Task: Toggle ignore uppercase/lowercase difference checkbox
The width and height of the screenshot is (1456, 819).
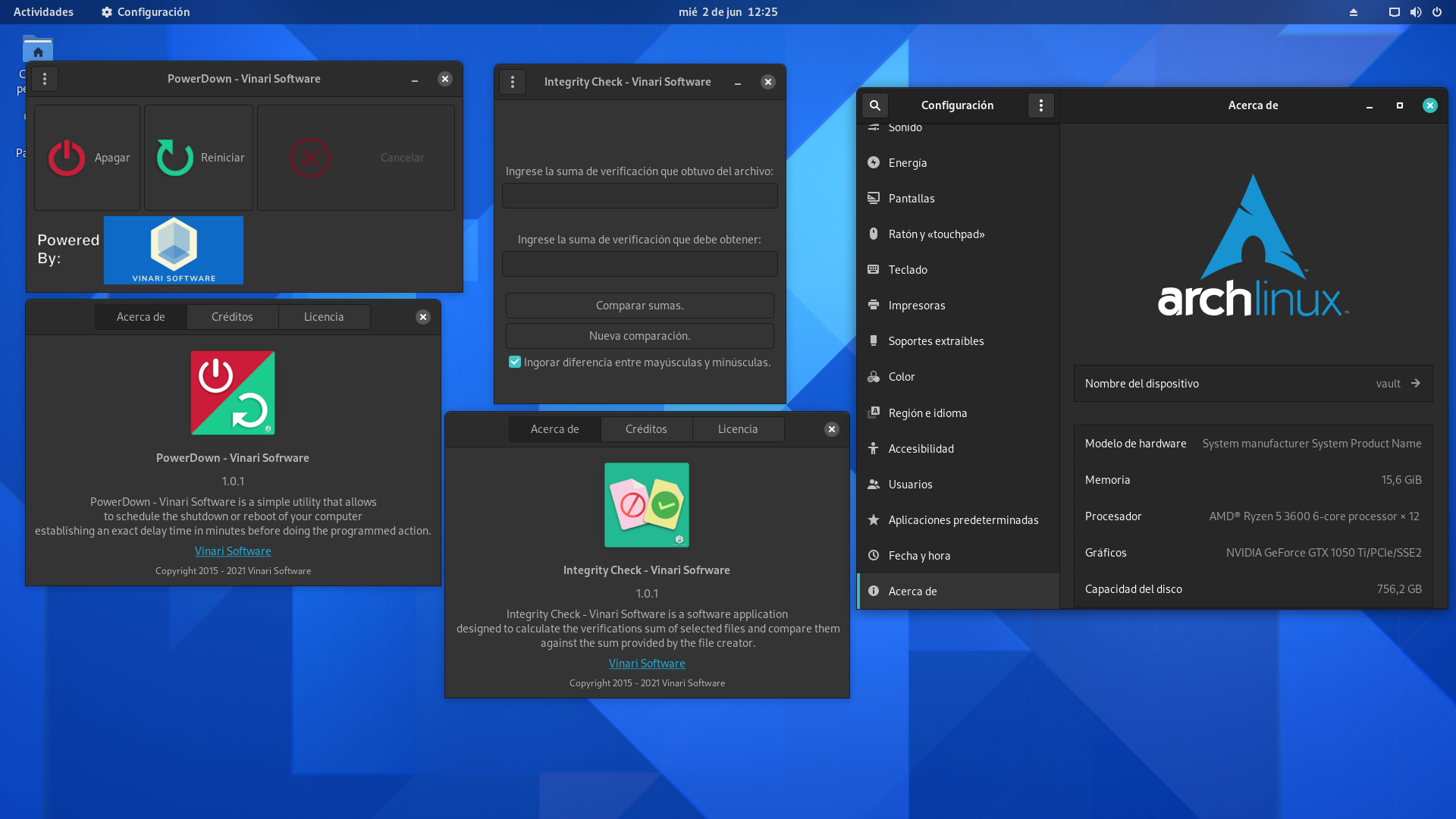Action: click(515, 362)
